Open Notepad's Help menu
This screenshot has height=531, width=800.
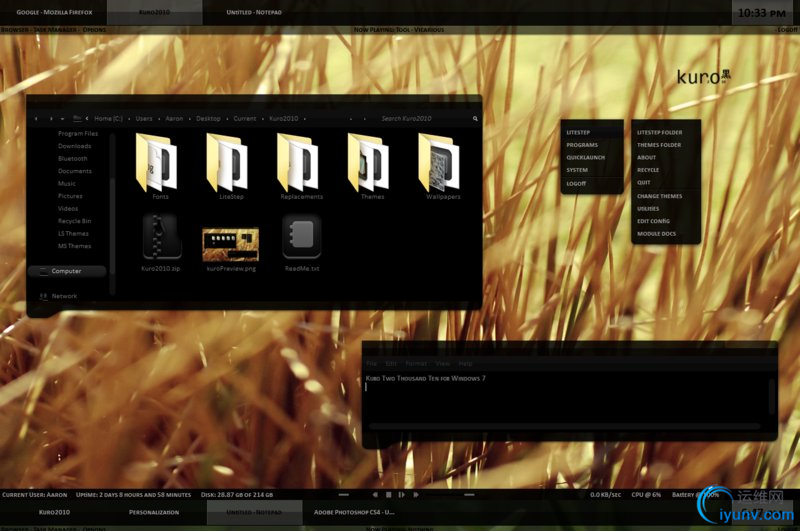click(x=465, y=364)
